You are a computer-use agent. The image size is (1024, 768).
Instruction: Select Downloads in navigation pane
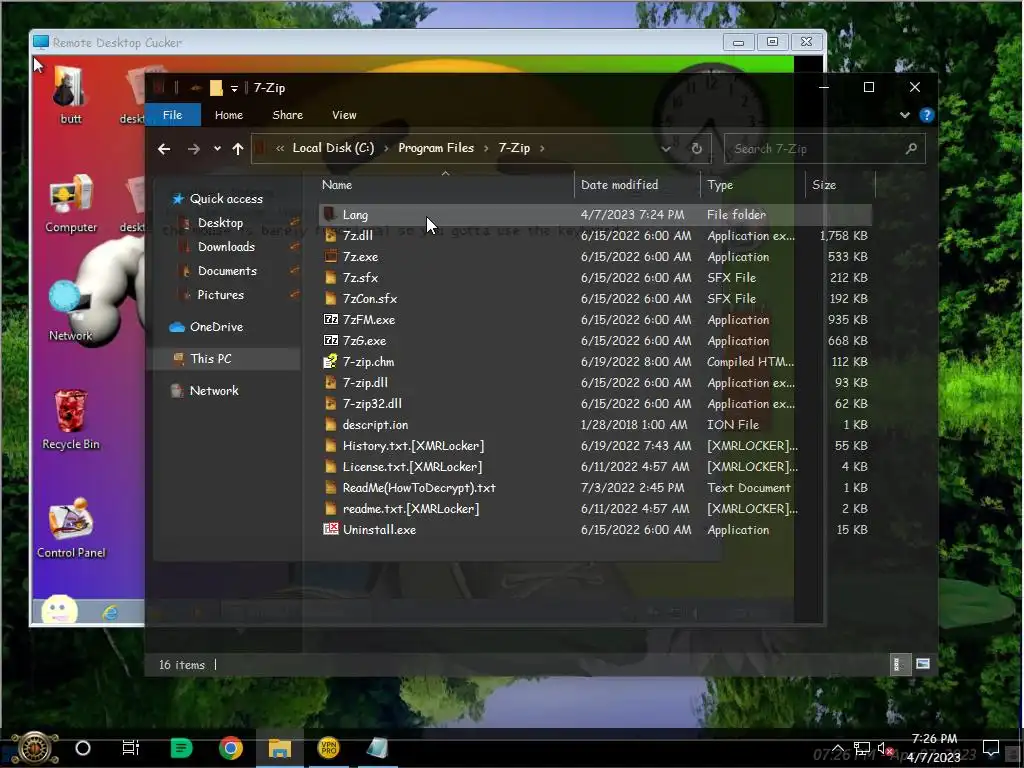click(x=226, y=247)
